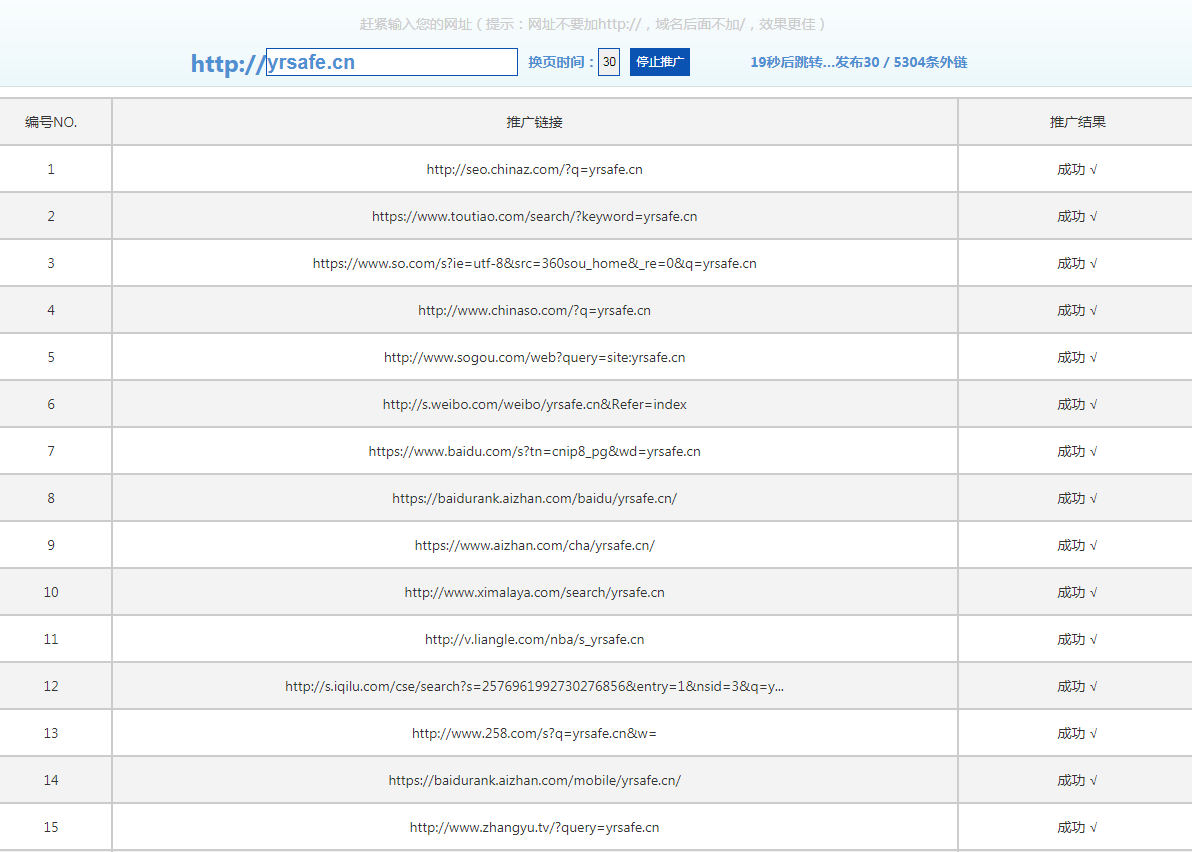Open the zhangyu.tv query link
Viewport: 1192px width, 852px height.
coord(534,827)
